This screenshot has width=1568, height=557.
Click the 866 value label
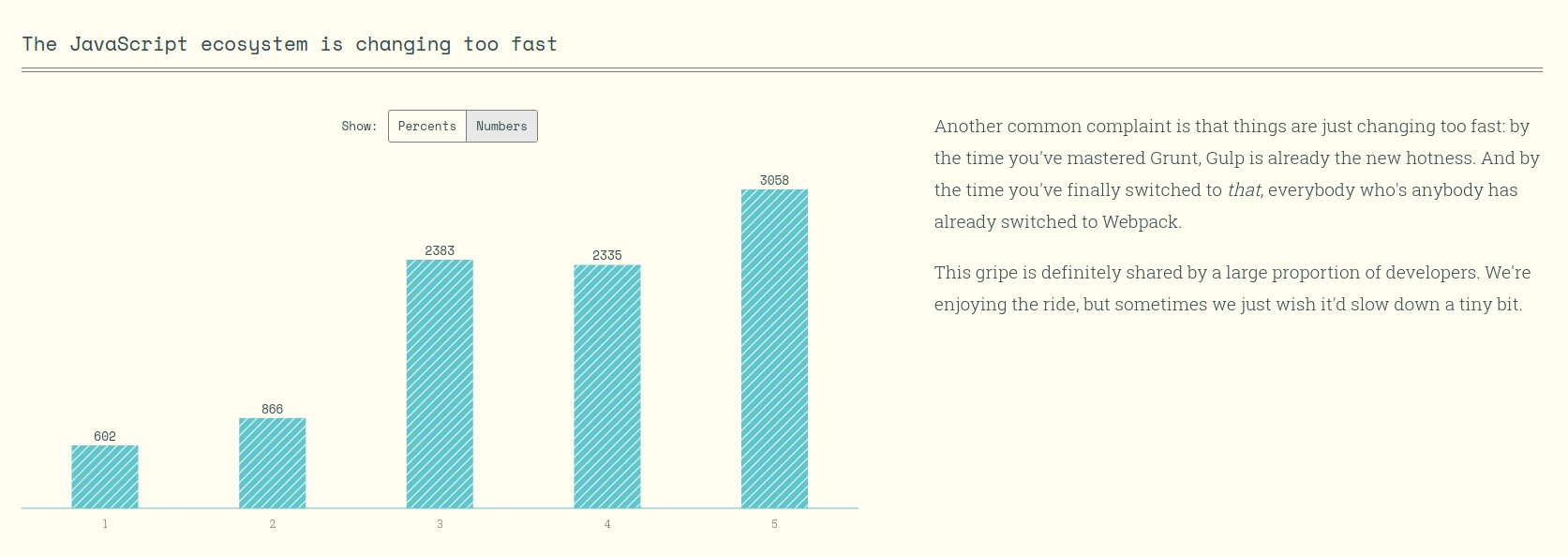point(273,409)
